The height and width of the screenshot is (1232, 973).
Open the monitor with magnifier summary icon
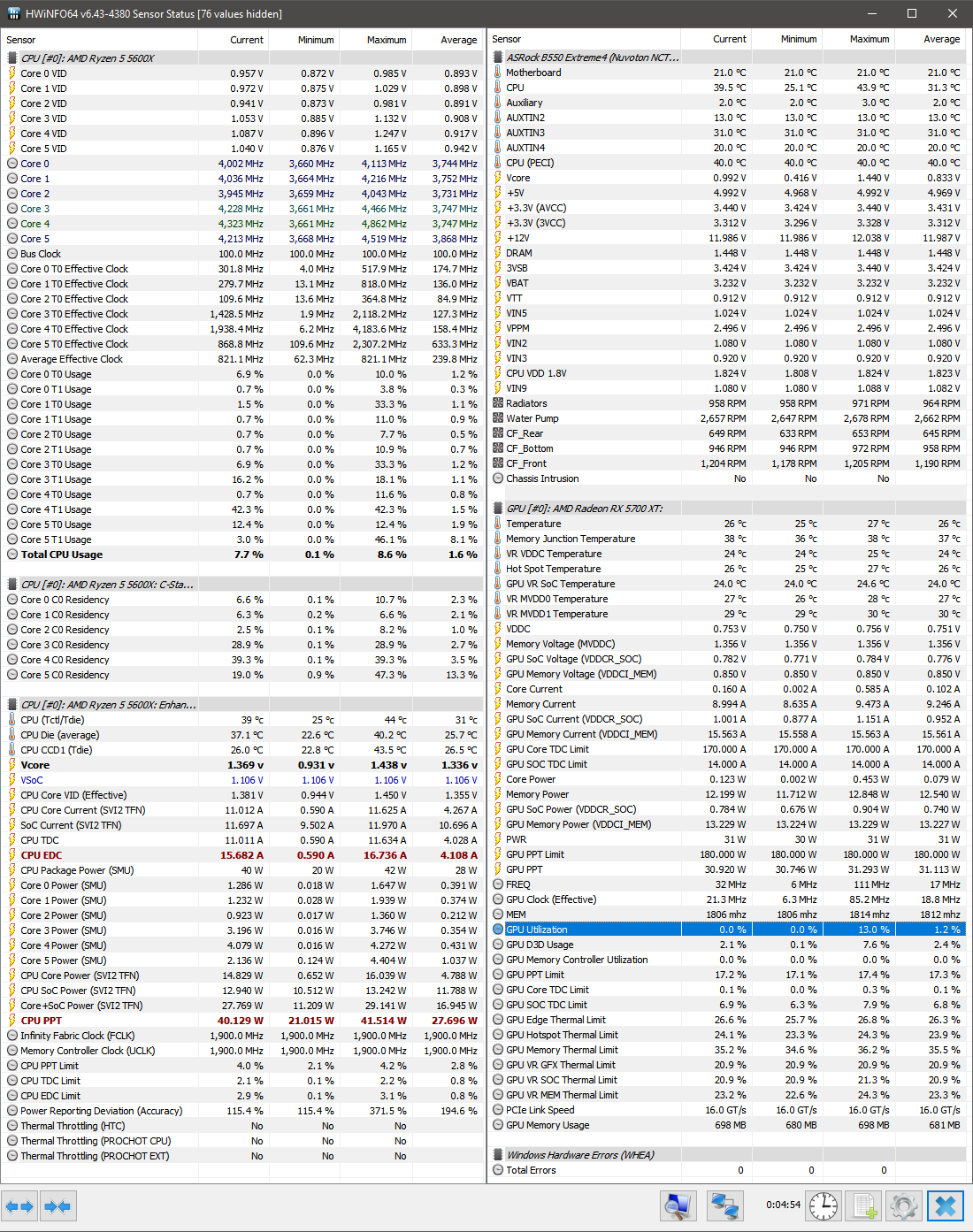tap(678, 1206)
